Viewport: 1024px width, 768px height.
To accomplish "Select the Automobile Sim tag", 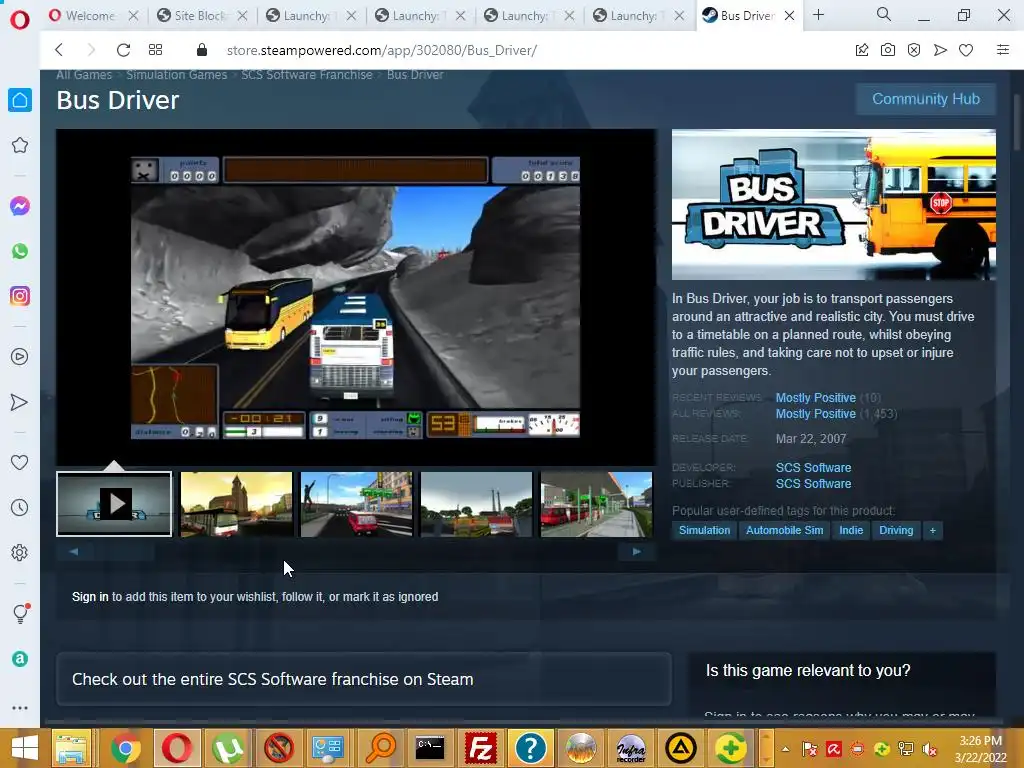I will [x=784, y=530].
